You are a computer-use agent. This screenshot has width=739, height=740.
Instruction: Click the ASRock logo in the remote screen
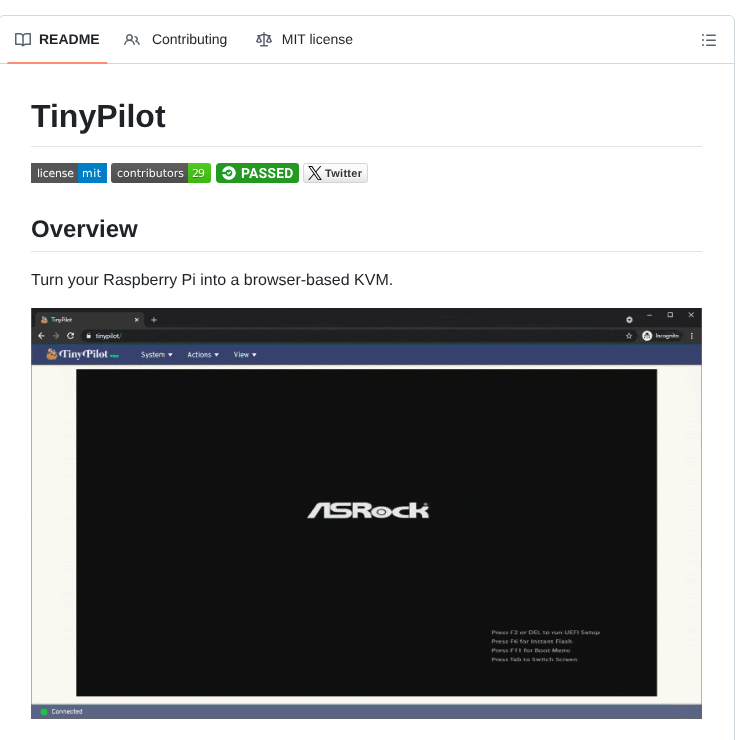(x=368, y=511)
